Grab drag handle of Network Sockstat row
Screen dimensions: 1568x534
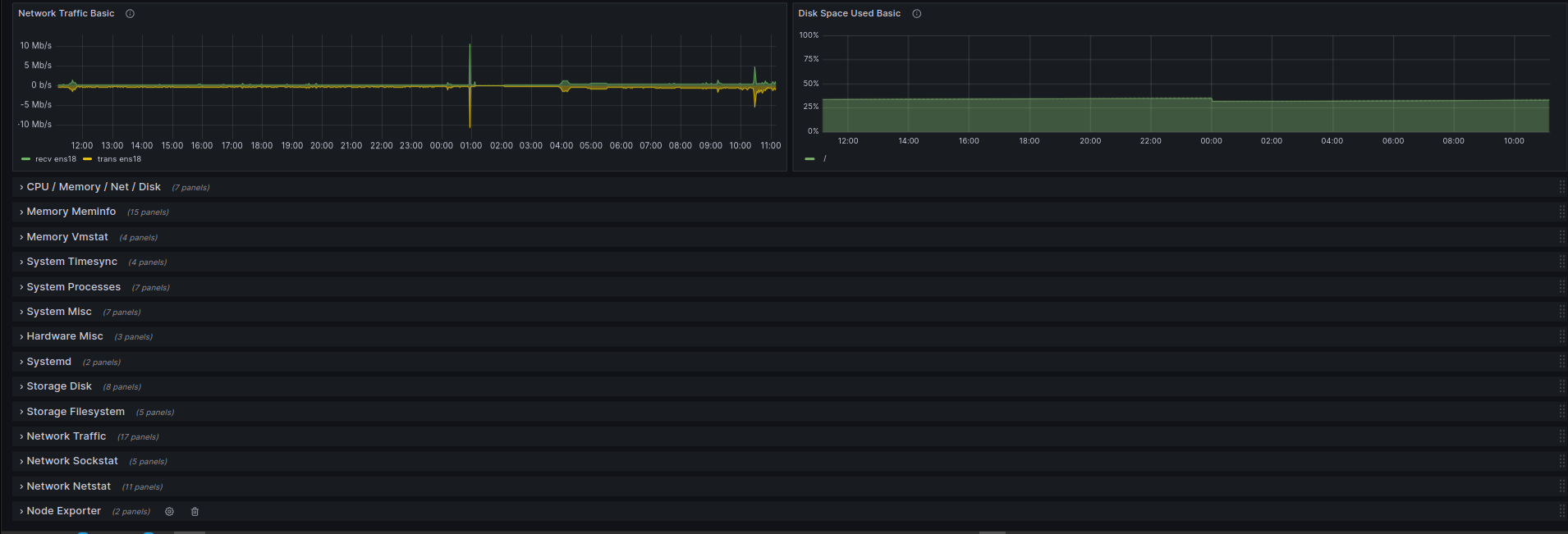coord(1561,461)
